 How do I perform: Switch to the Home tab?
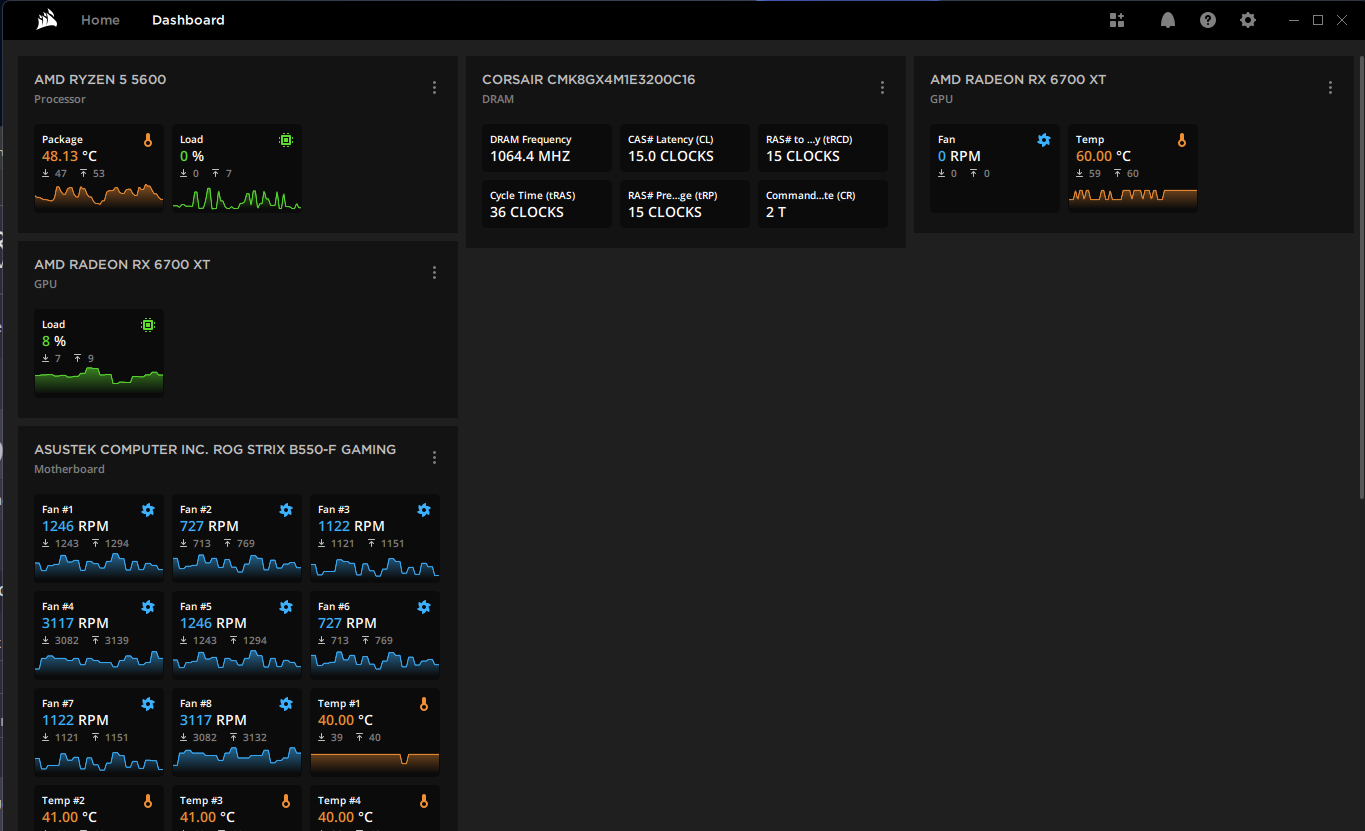point(100,20)
